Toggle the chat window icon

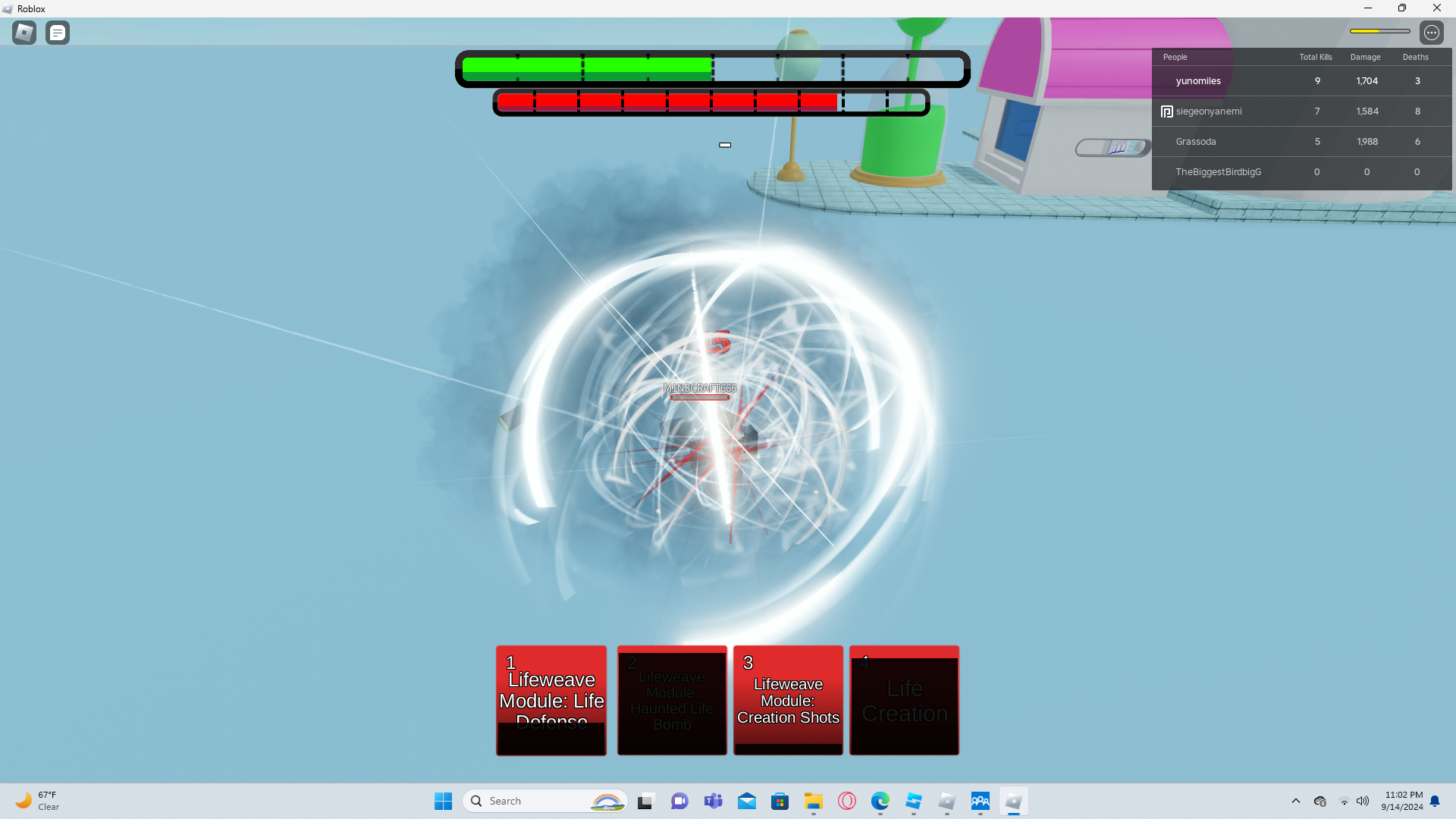click(x=58, y=33)
